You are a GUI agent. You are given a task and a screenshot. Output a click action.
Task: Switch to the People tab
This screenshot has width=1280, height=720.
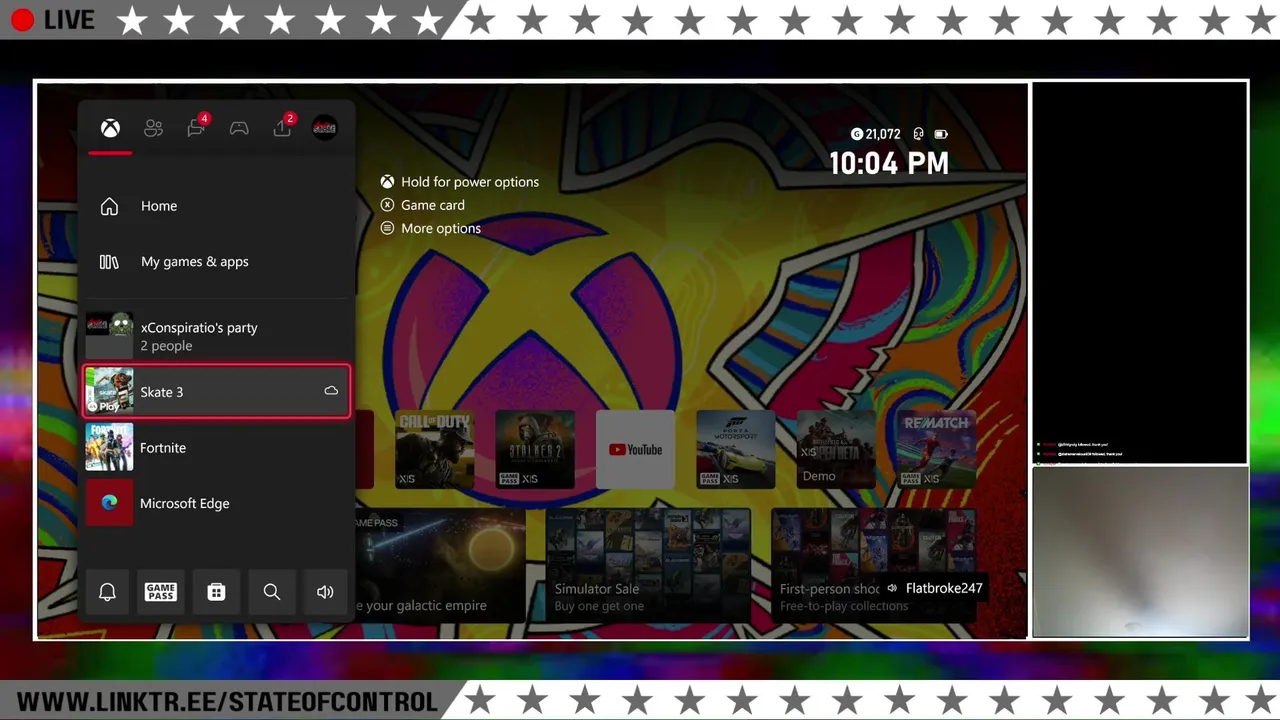coord(153,128)
